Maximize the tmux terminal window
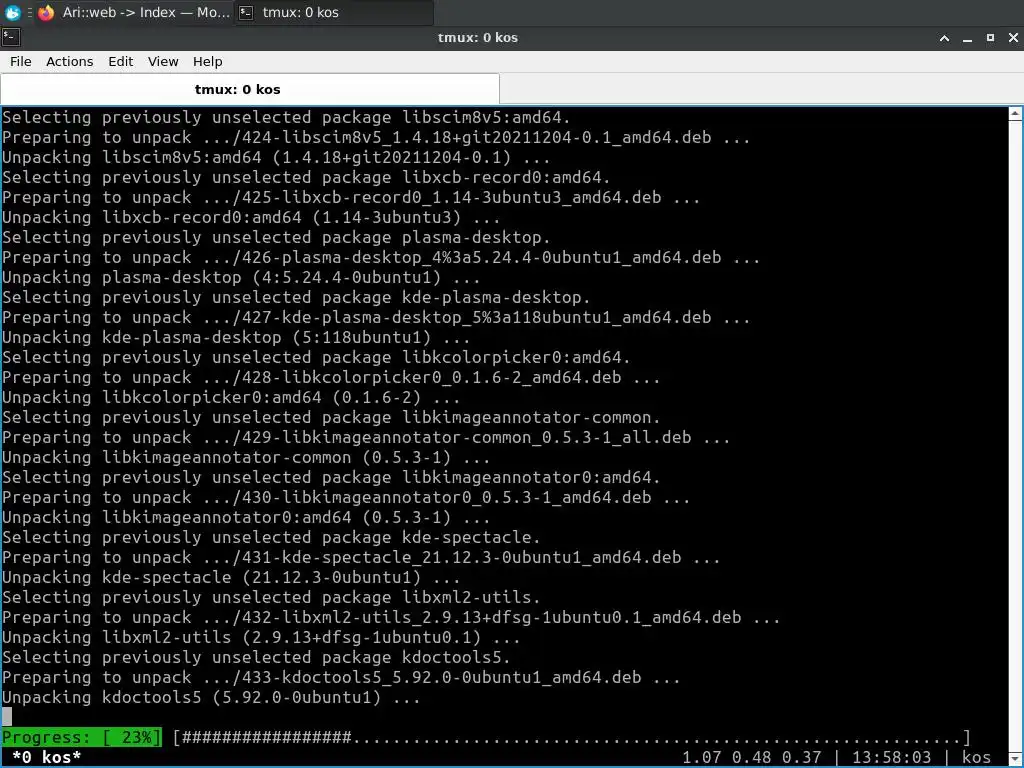1024x768 pixels. tap(990, 38)
